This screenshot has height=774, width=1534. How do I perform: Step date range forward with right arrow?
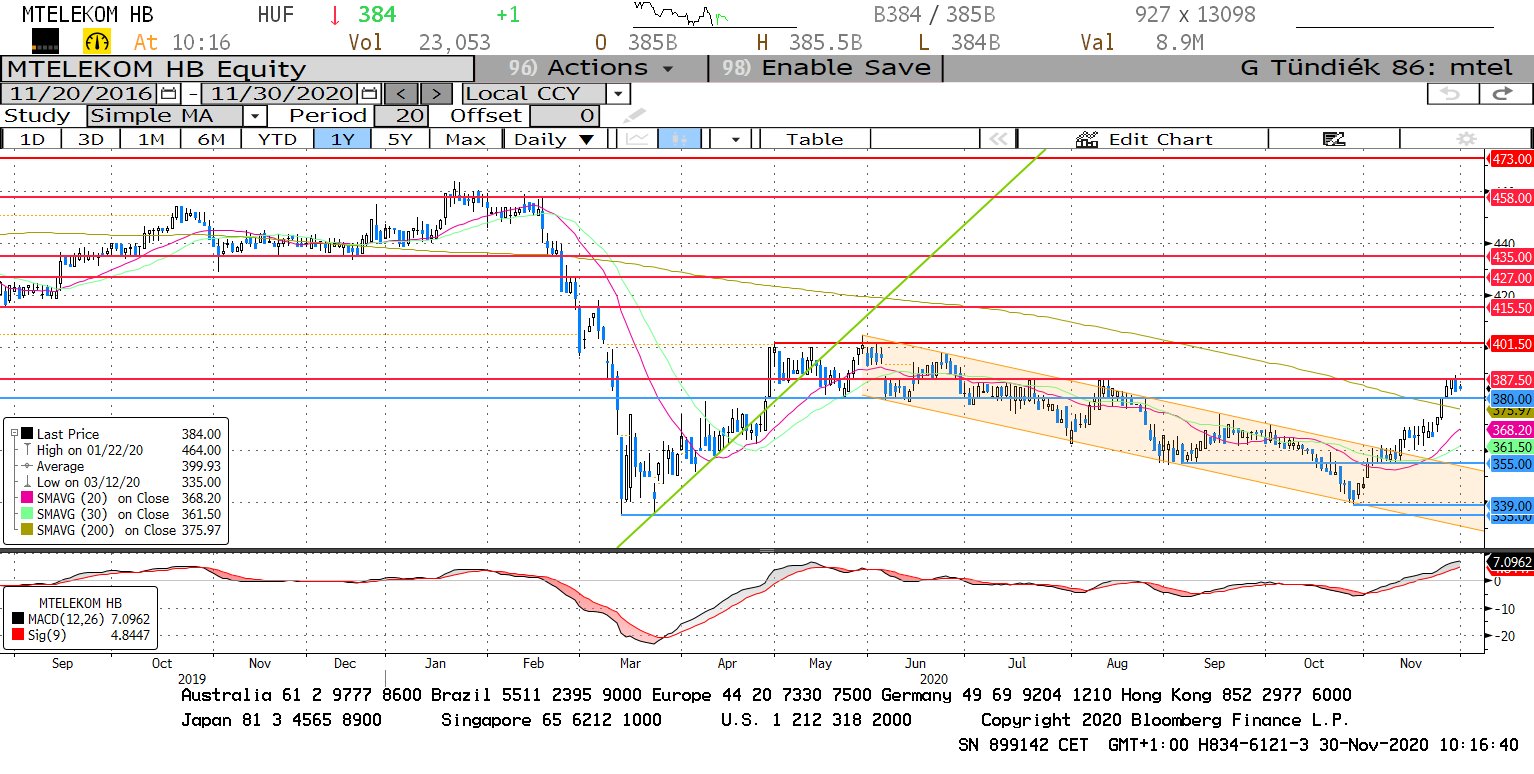pos(436,93)
